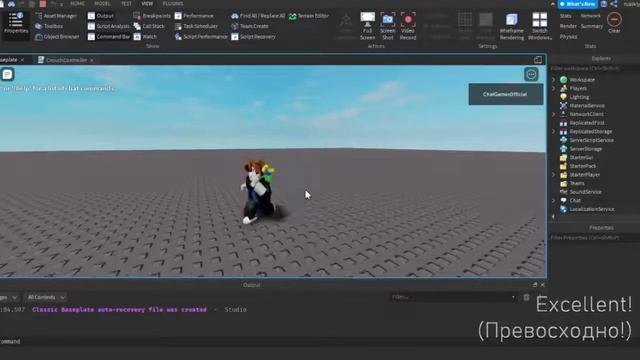Open the in-game menu dots icon

tap(531, 74)
